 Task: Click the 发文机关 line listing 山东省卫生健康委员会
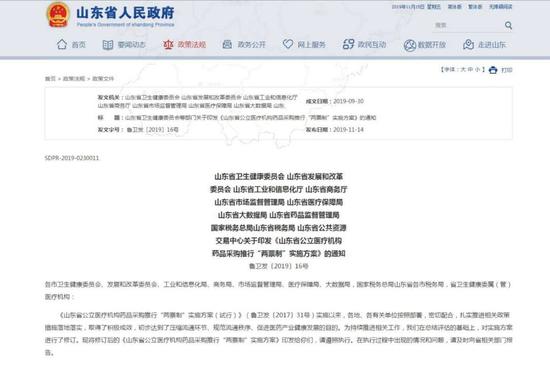(x=197, y=97)
